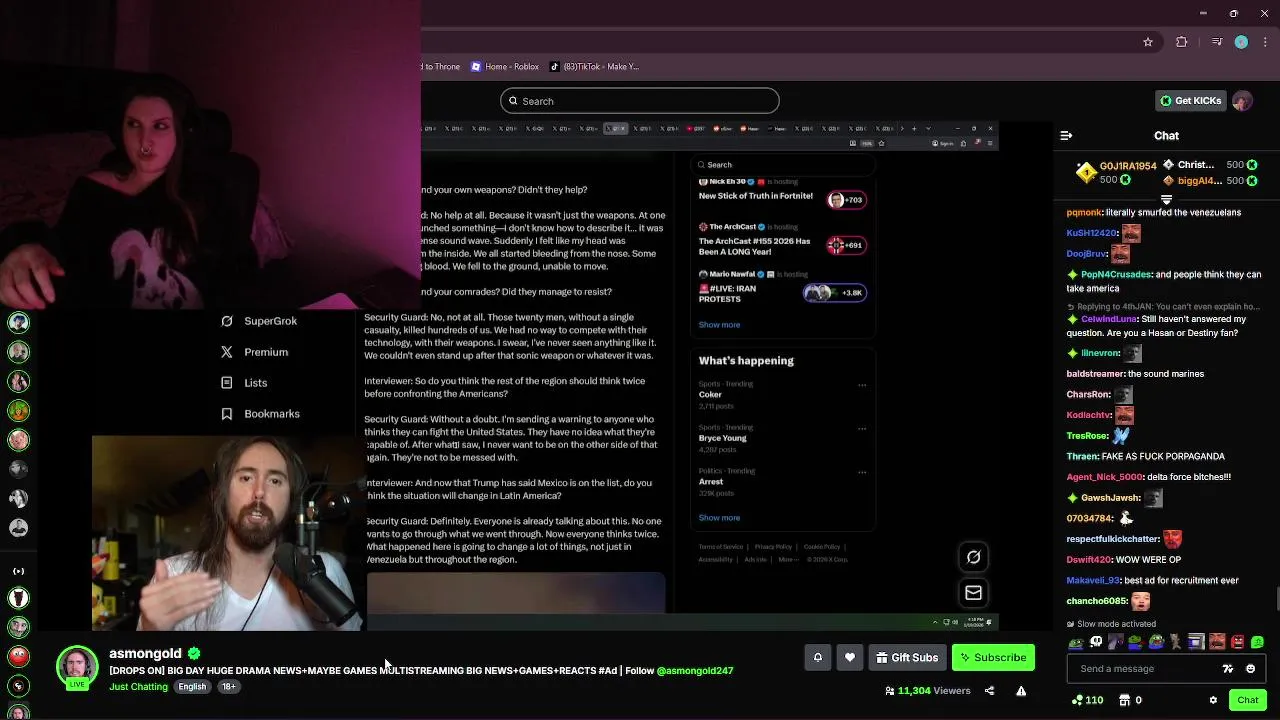This screenshot has height=720, width=1280.
Task: Open the Grok floating icon on X
Action: (973, 557)
